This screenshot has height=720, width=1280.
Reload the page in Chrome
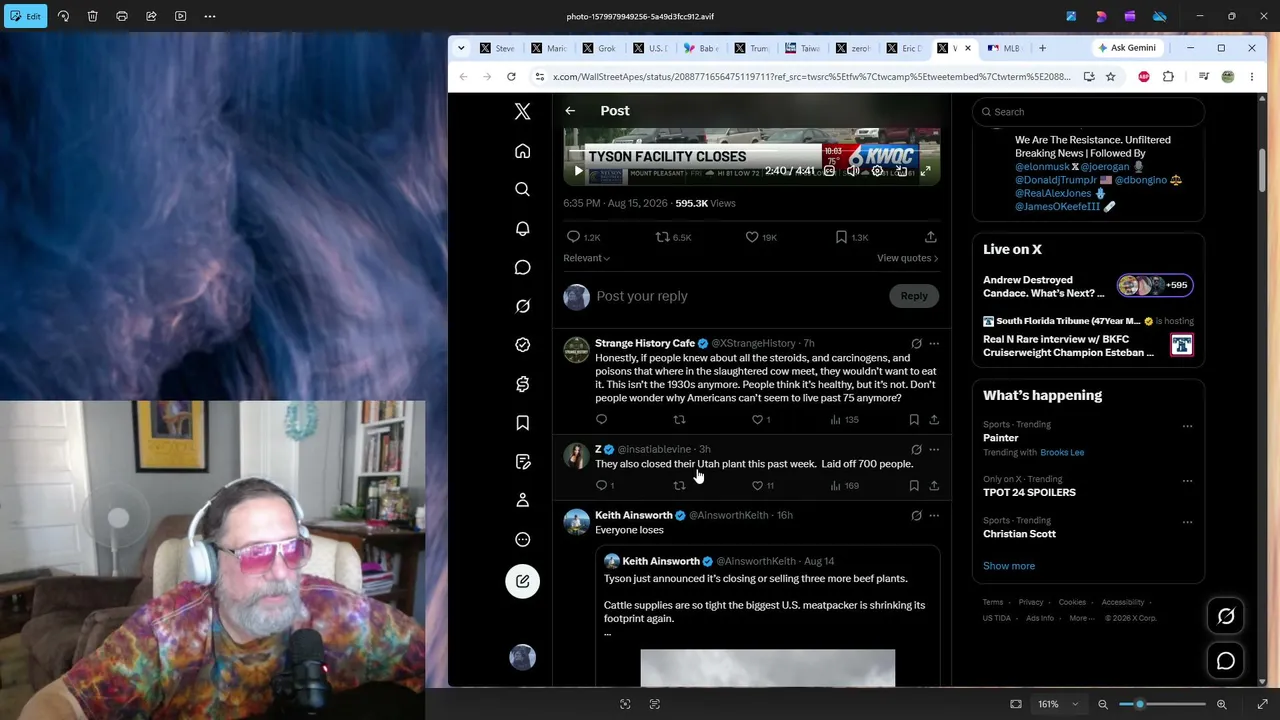511,77
